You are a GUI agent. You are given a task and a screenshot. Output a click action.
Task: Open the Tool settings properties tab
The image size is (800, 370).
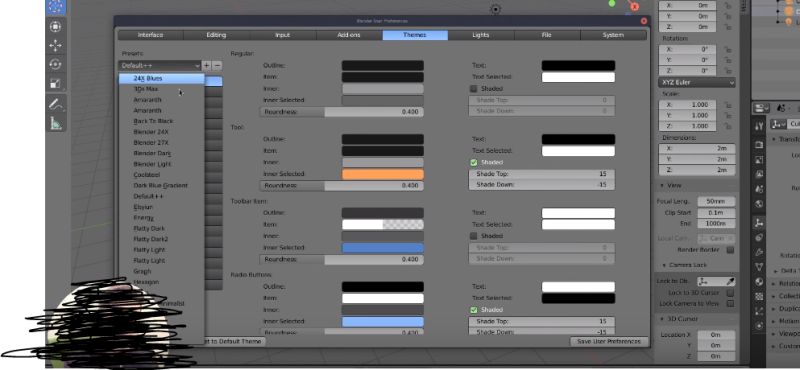(759, 125)
